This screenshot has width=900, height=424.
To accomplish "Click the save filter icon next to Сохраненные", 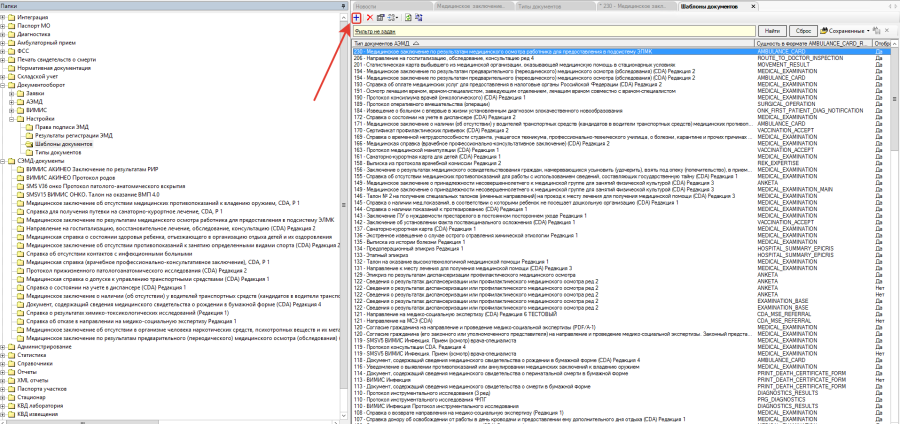I will click(878, 30).
